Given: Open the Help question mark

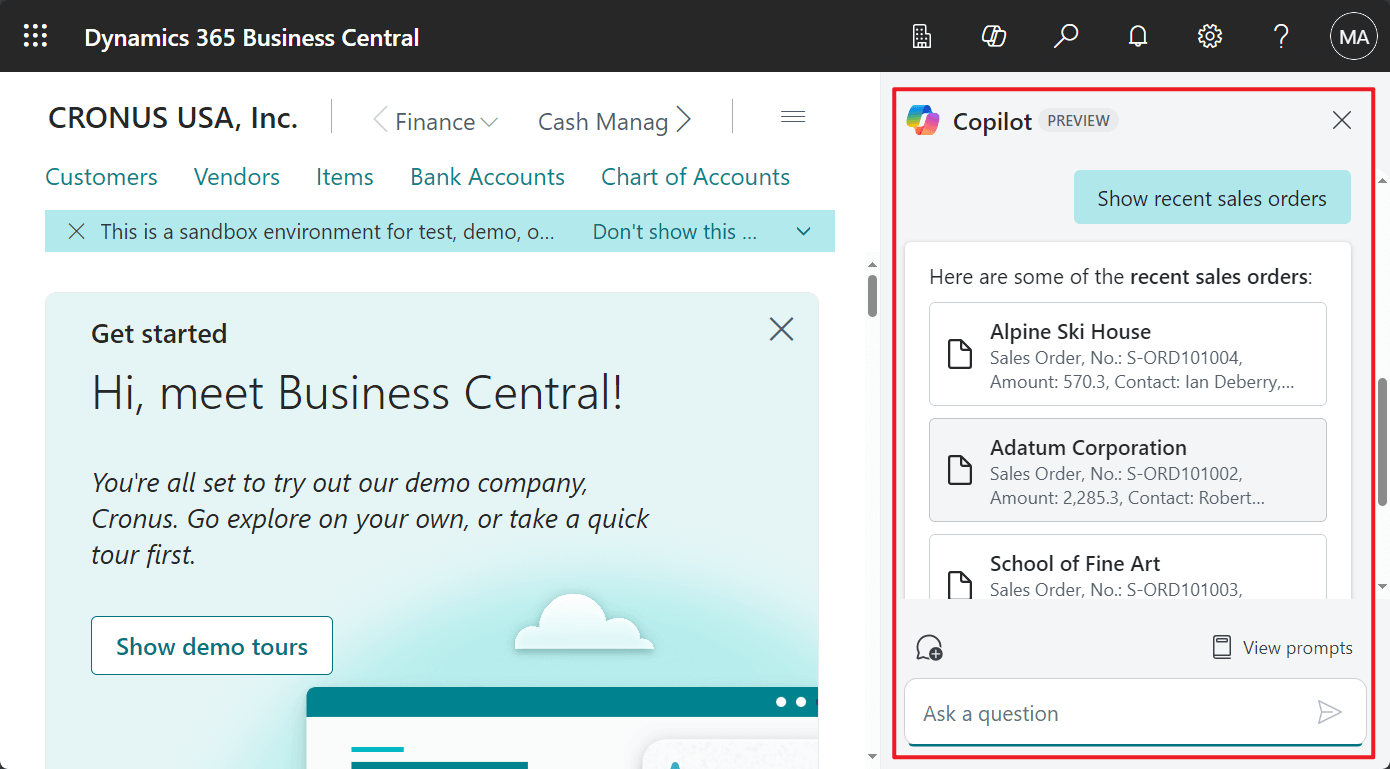Looking at the screenshot, I should [x=1281, y=36].
